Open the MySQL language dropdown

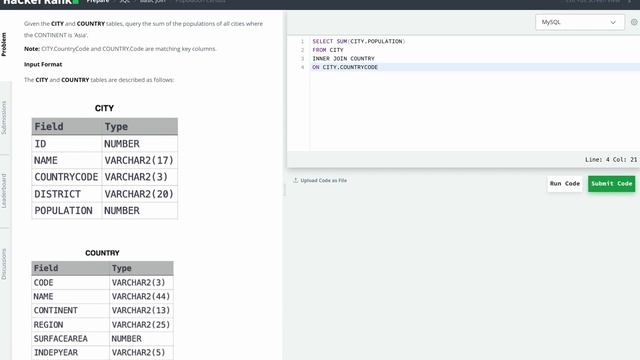tap(580, 22)
